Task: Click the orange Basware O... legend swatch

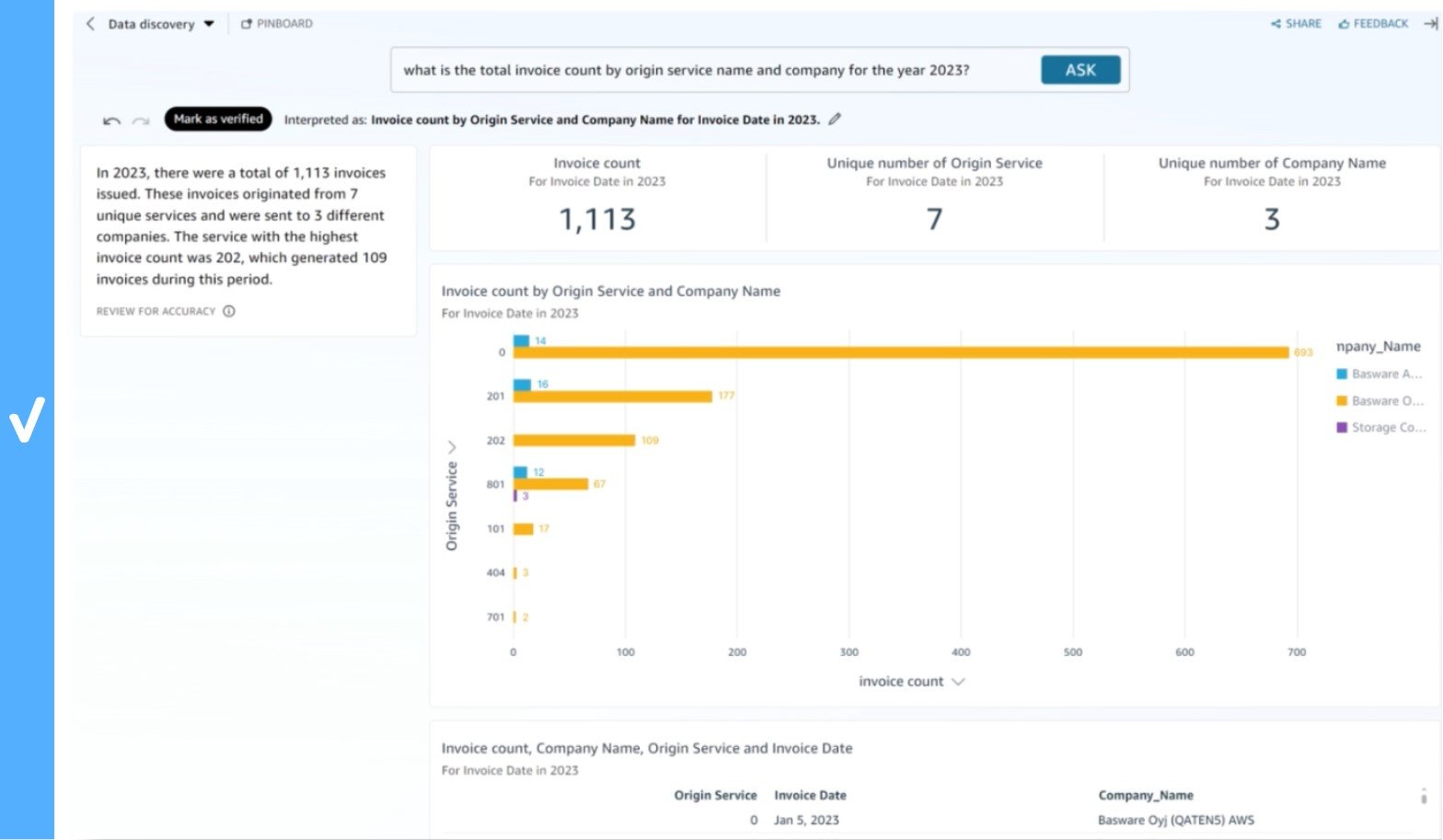Action: [x=1342, y=400]
